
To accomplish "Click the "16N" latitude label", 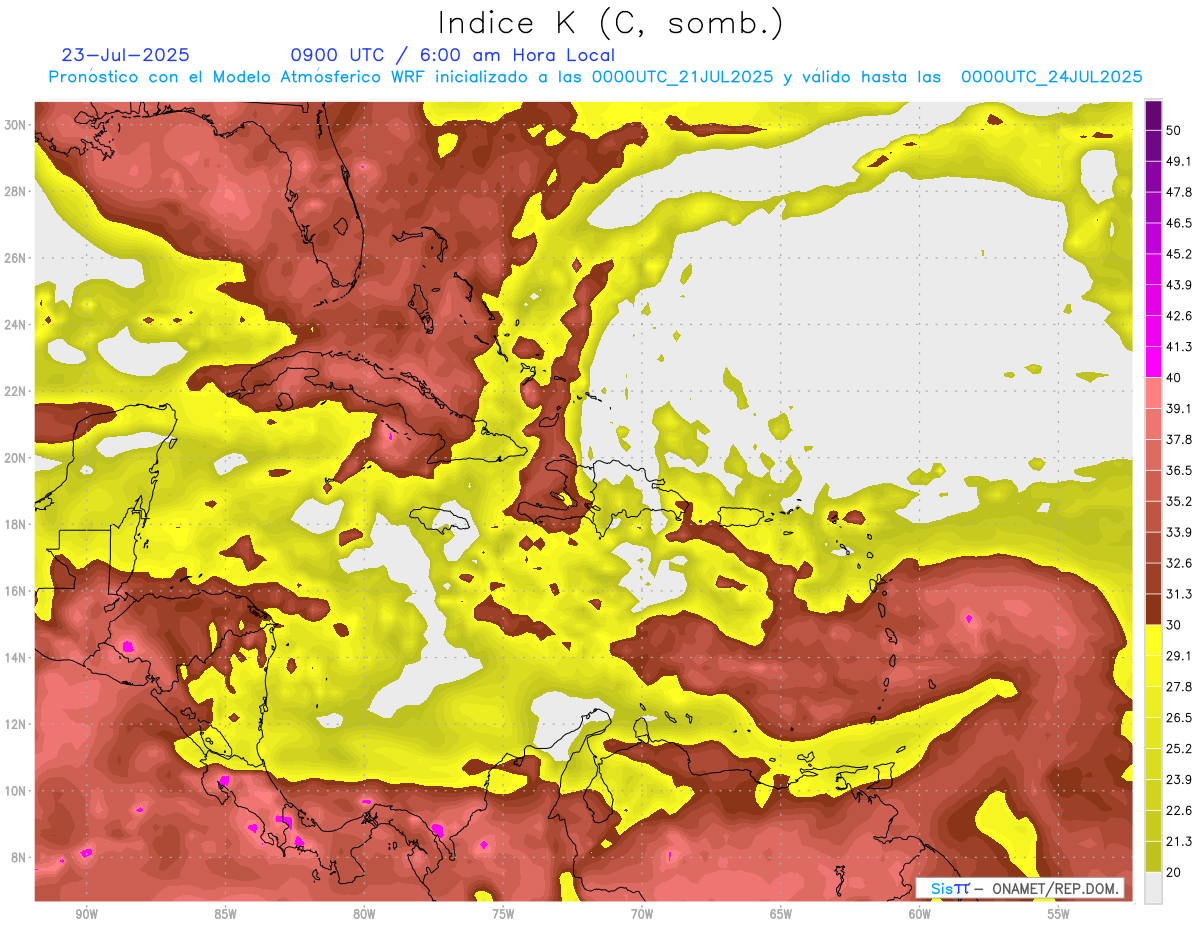I will pos(15,591).
